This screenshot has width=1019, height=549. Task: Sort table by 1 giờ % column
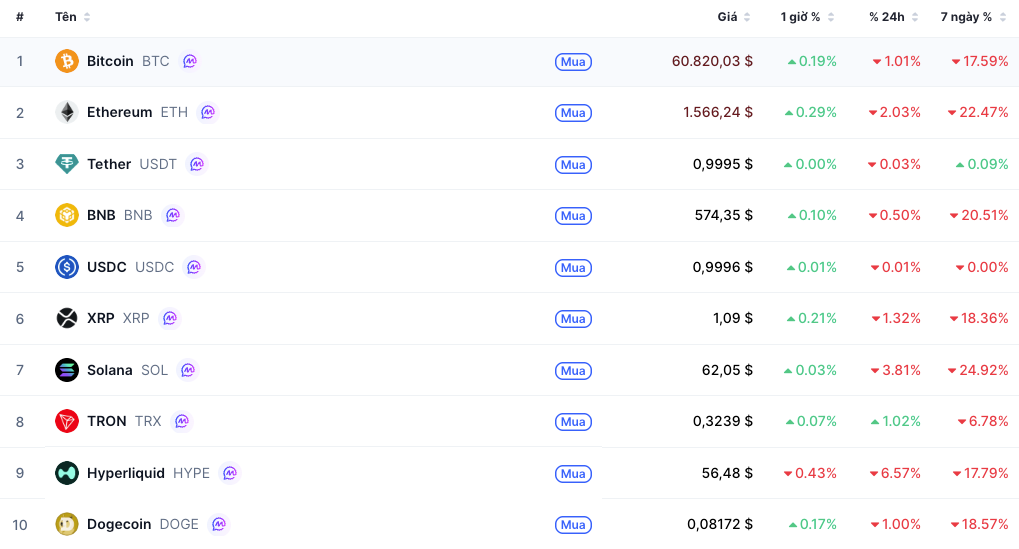pos(807,17)
